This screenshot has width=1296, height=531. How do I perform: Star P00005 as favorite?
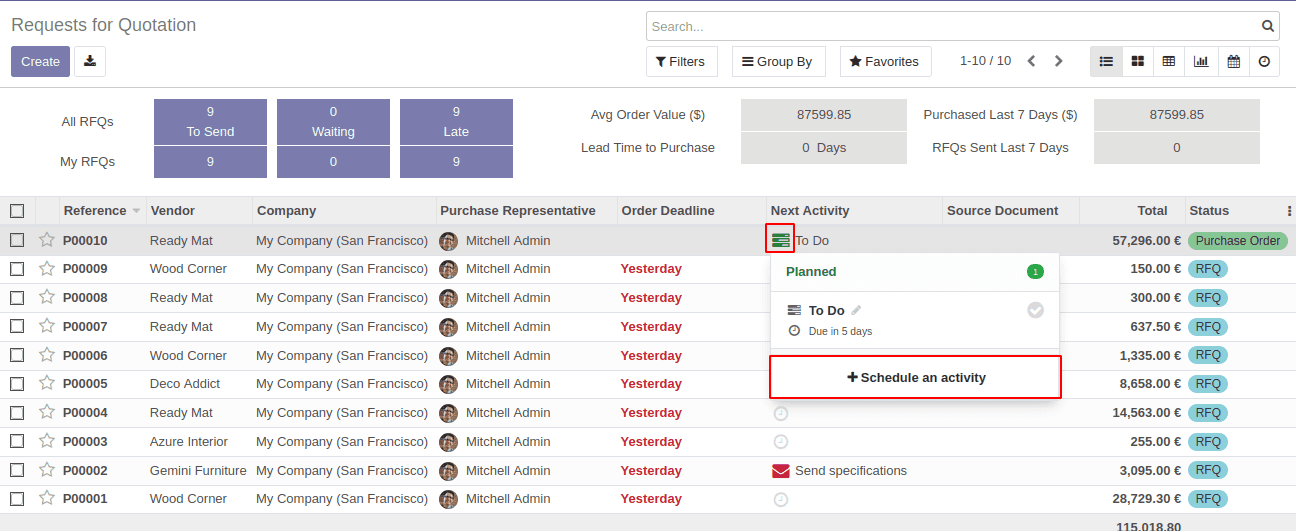point(46,383)
